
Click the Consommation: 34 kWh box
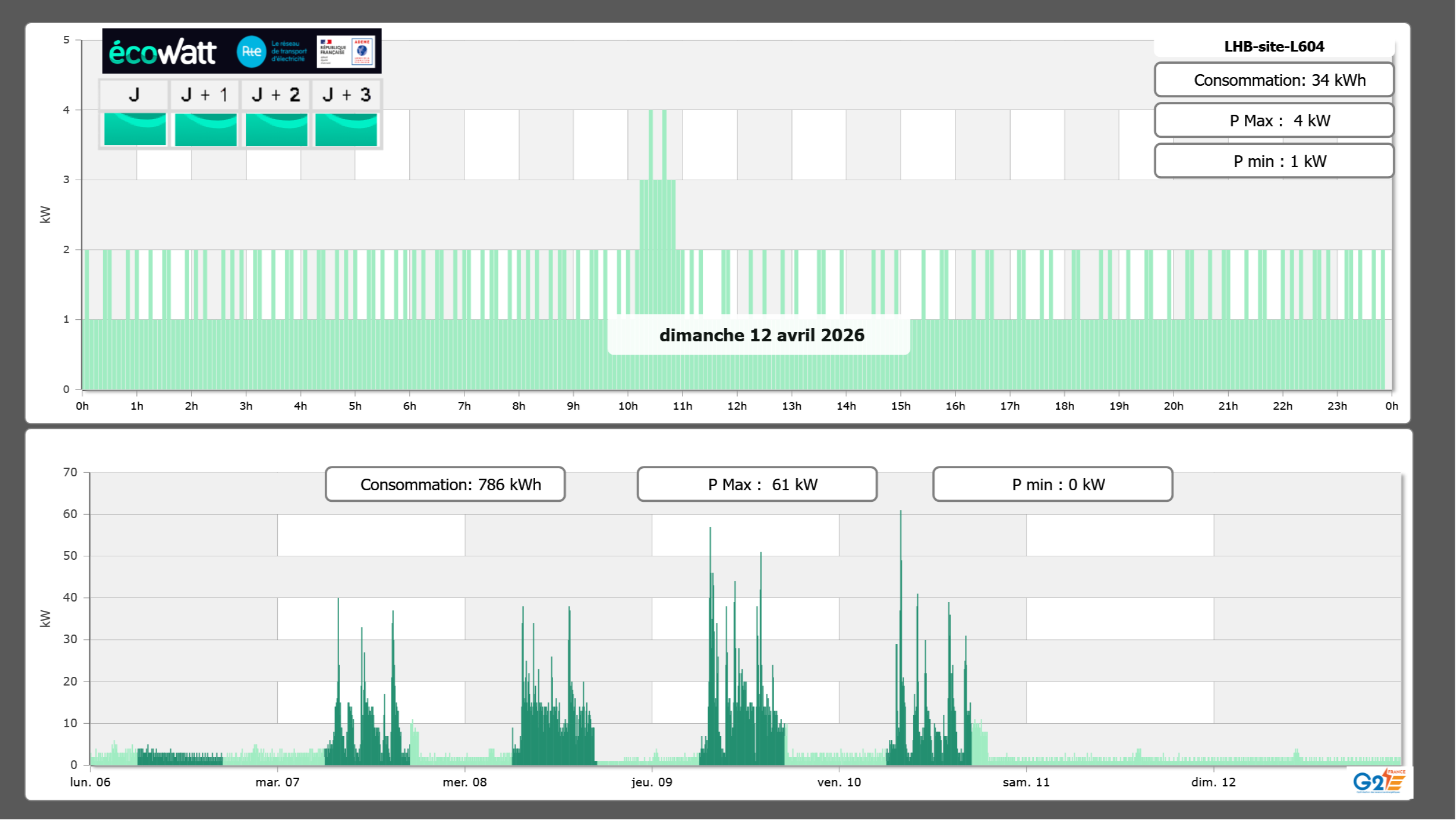1274,80
